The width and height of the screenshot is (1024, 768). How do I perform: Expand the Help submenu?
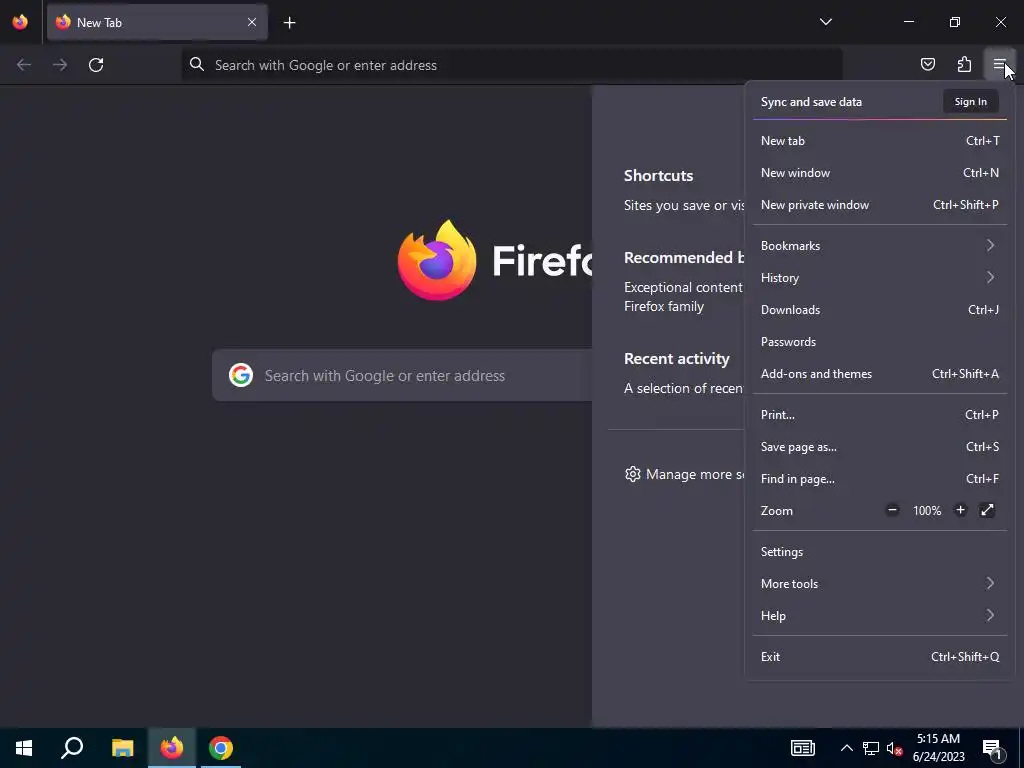click(880, 616)
